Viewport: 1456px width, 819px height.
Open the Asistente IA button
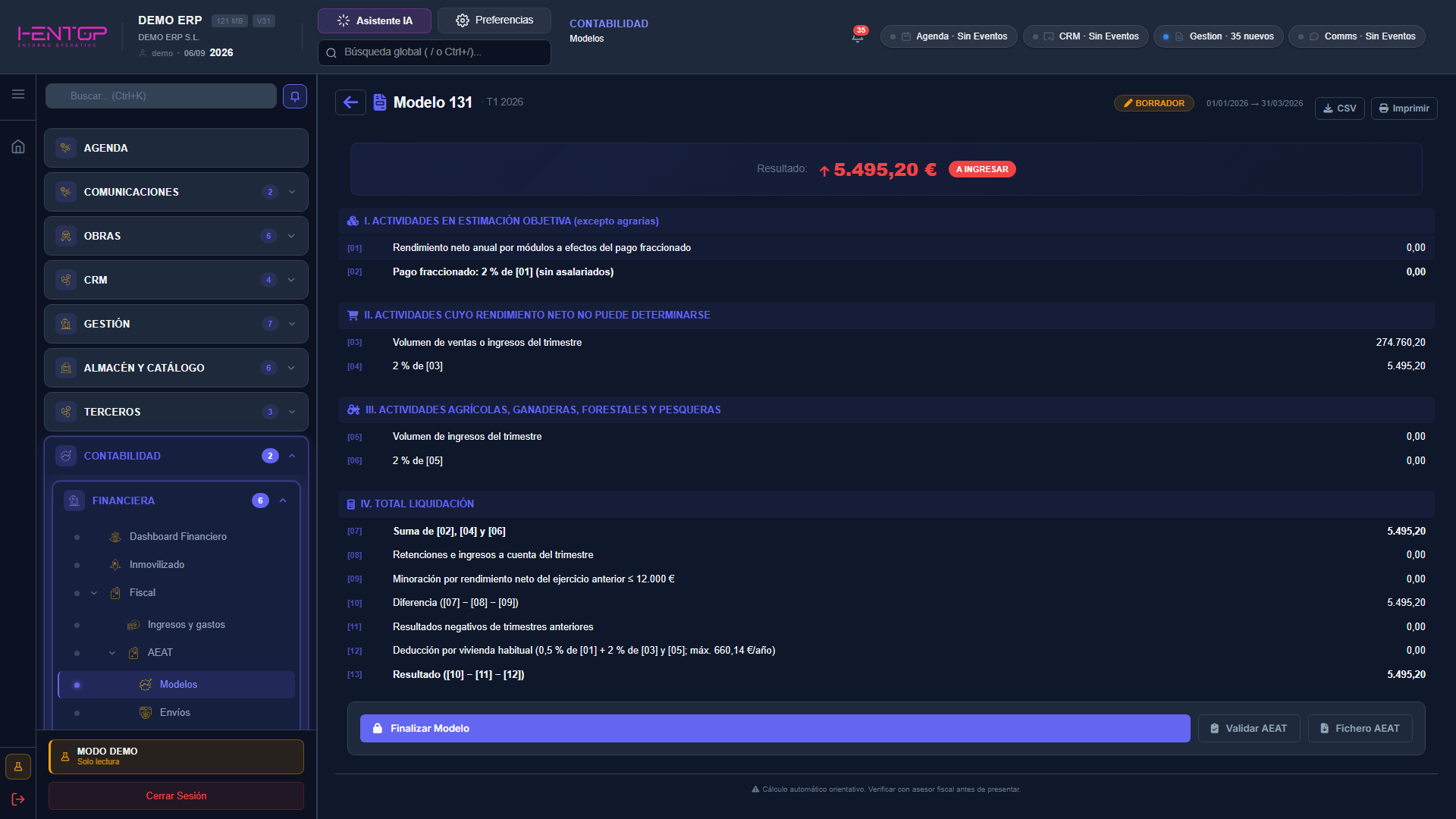[x=375, y=20]
